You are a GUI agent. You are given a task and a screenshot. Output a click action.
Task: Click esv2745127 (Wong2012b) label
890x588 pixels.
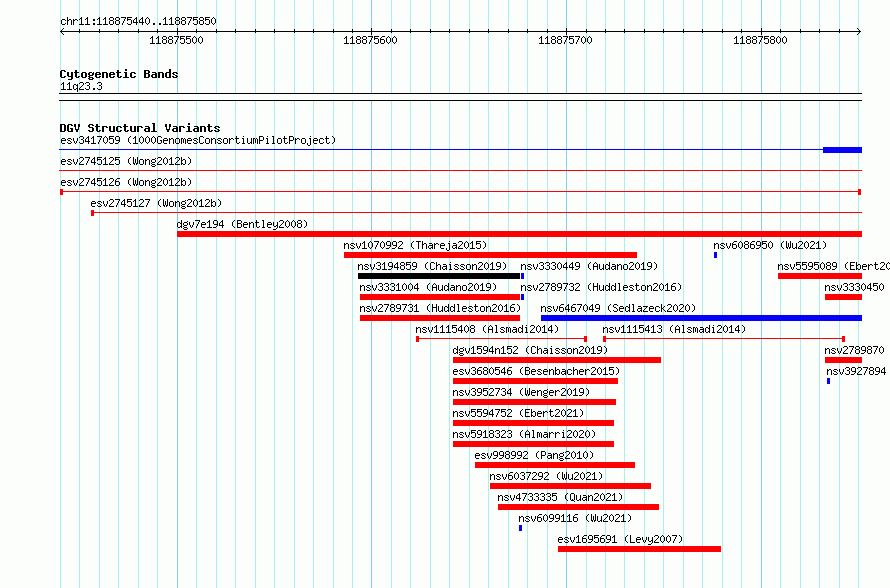pos(156,203)
